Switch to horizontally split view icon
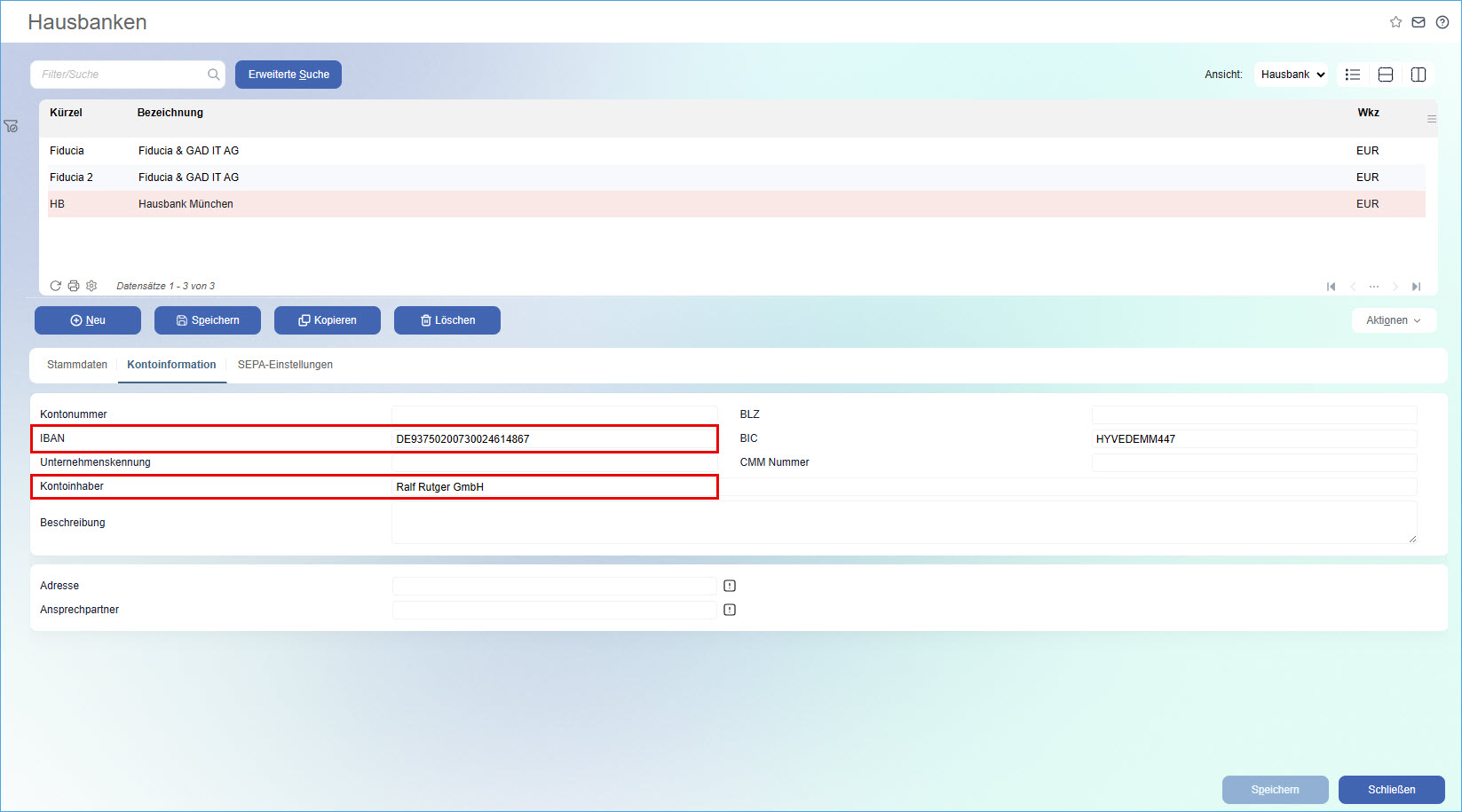The image size is (1462, 812). [1386, 75]
